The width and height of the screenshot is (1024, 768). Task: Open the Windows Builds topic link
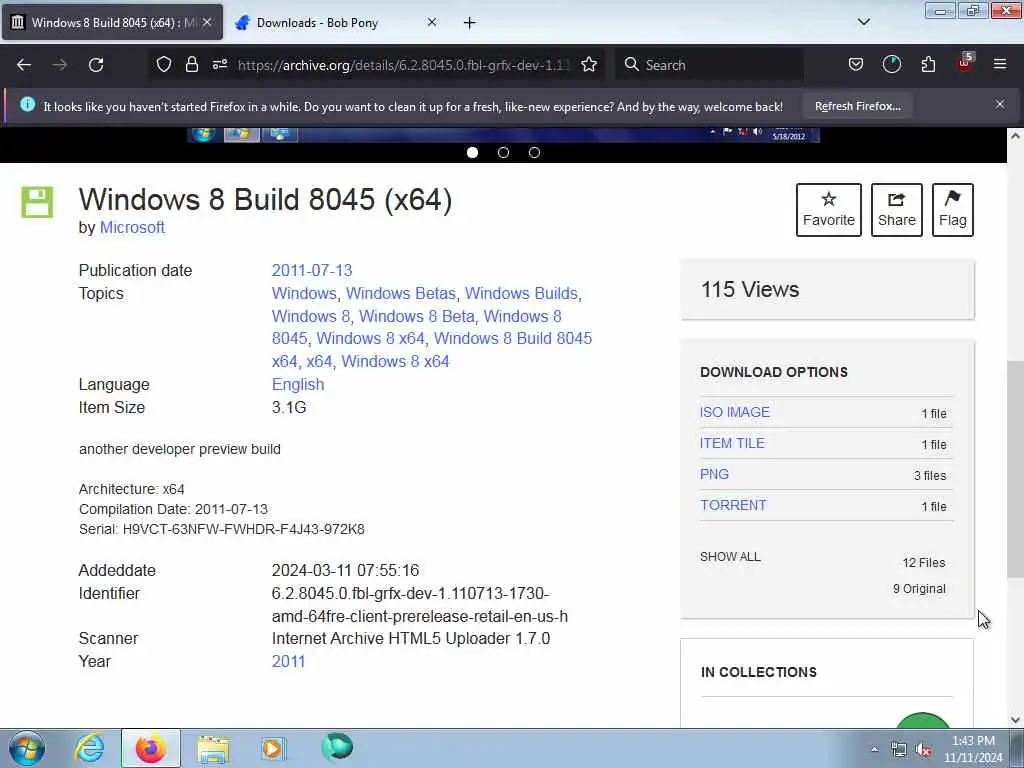tap(521, 293)
